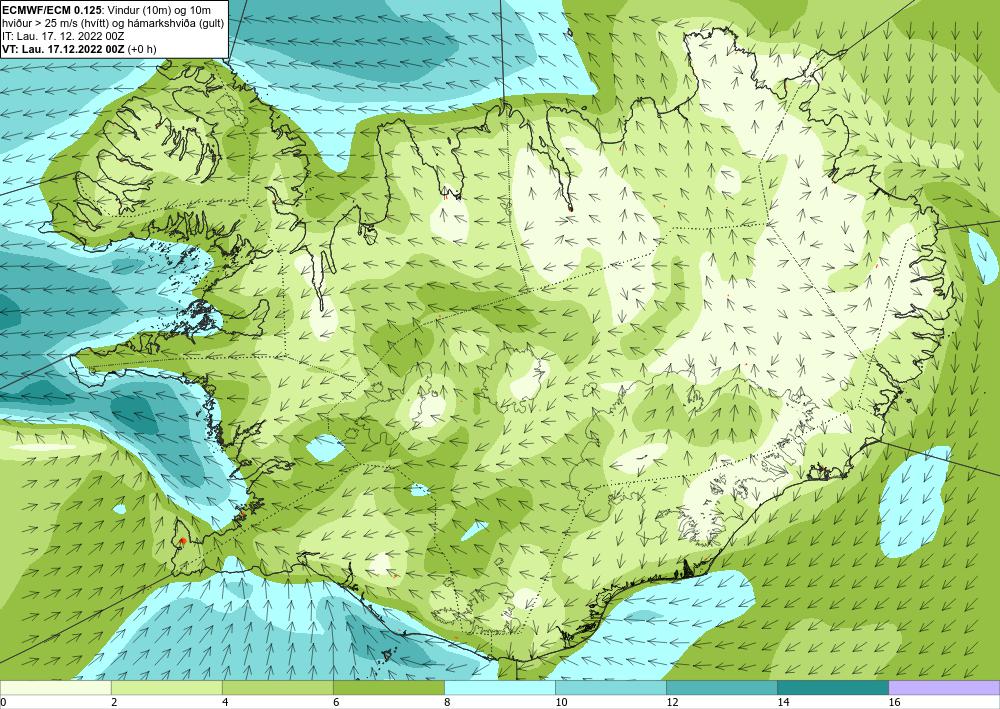
Task: Click the scale label '10'
Action: click(561, 703)
